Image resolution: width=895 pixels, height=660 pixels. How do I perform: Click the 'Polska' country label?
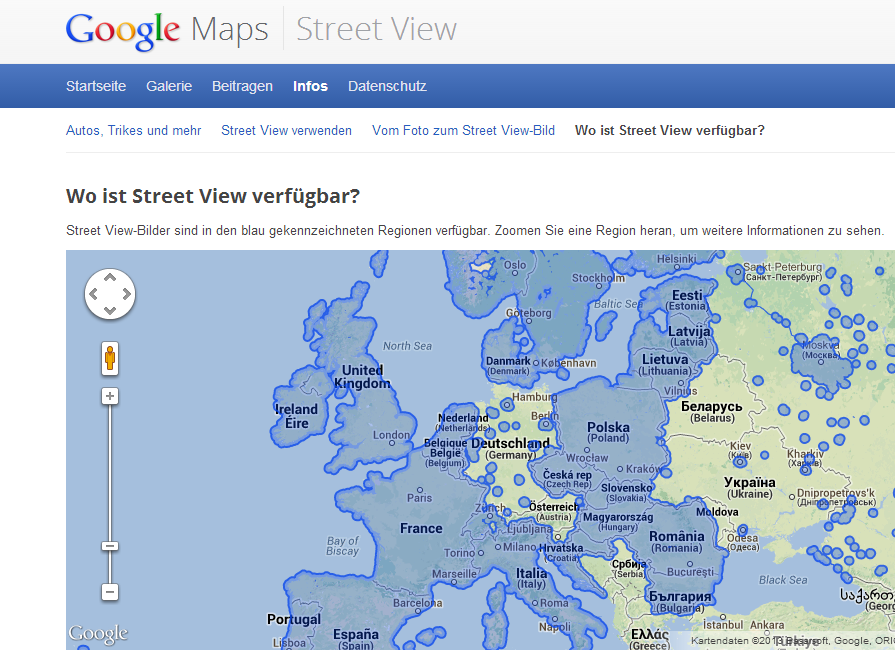[608, 427]
